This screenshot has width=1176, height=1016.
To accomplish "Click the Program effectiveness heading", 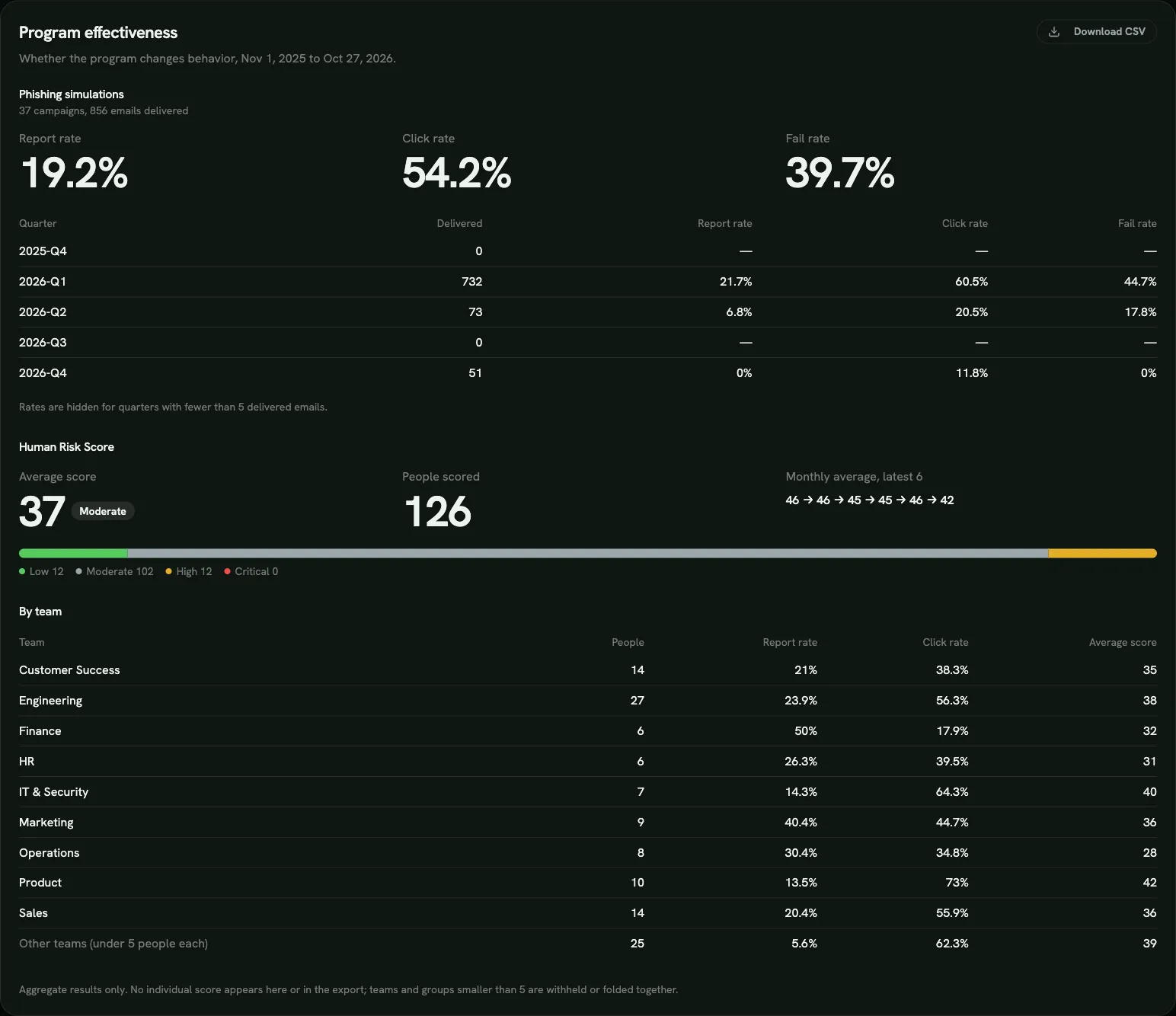I will point(98,33).
